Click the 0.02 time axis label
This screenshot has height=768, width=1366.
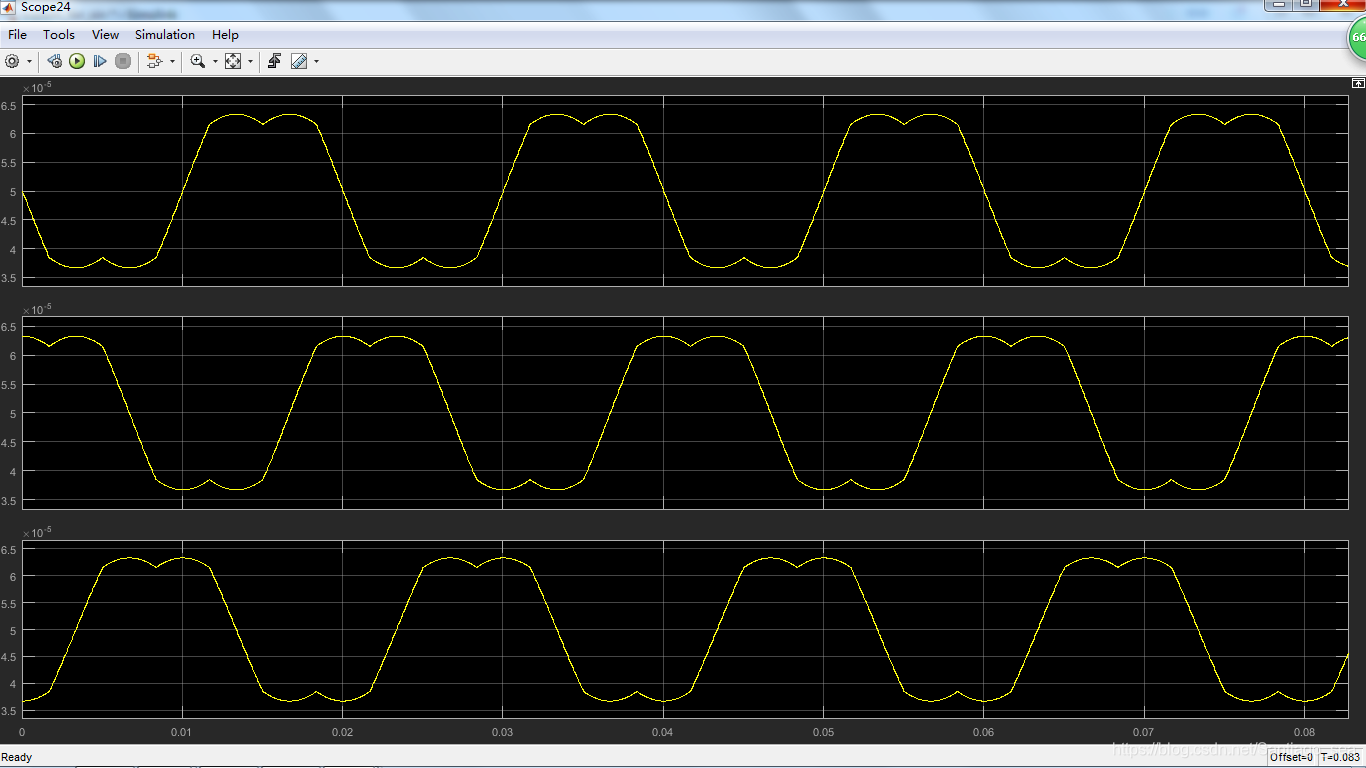coord(342,733)
